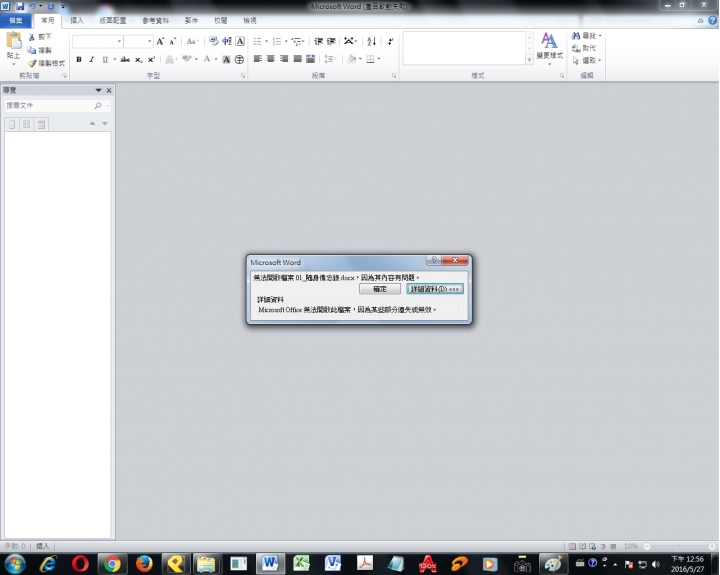Screen dimensions: 720x575
Task: Click the Undo arrow icon
Action: 33,6
